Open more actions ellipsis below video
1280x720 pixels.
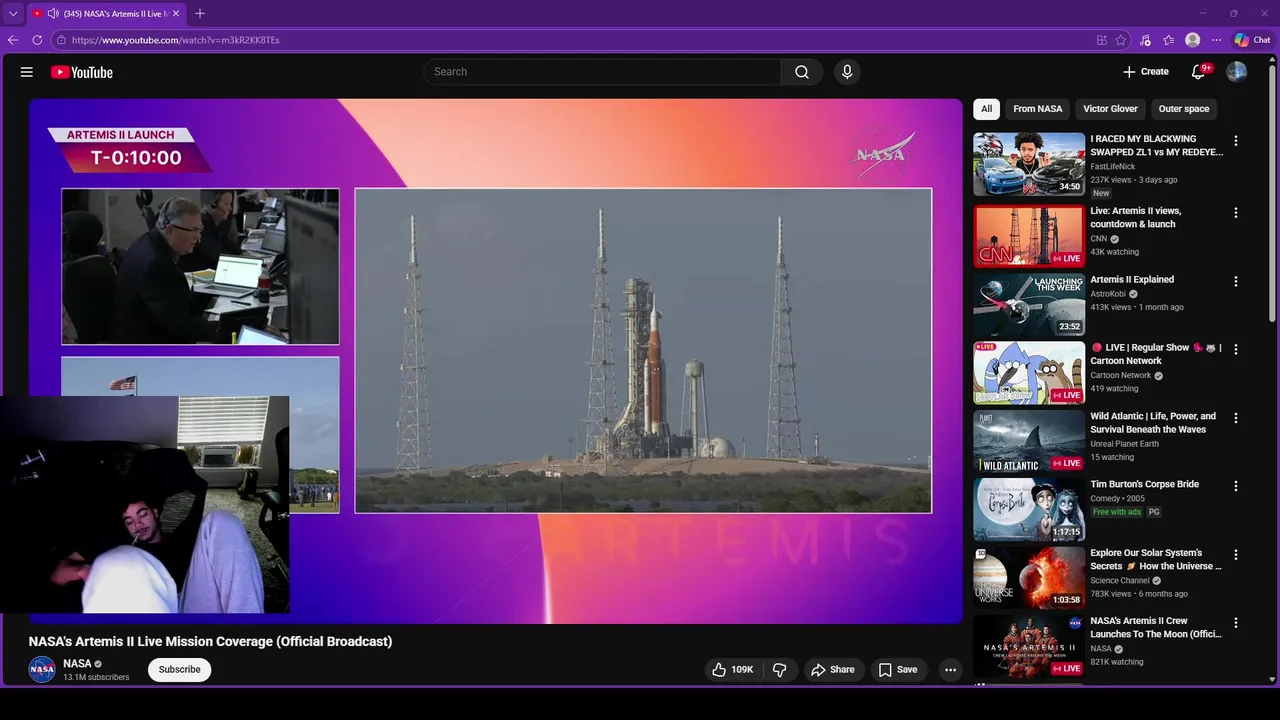[x=951, y=670]
